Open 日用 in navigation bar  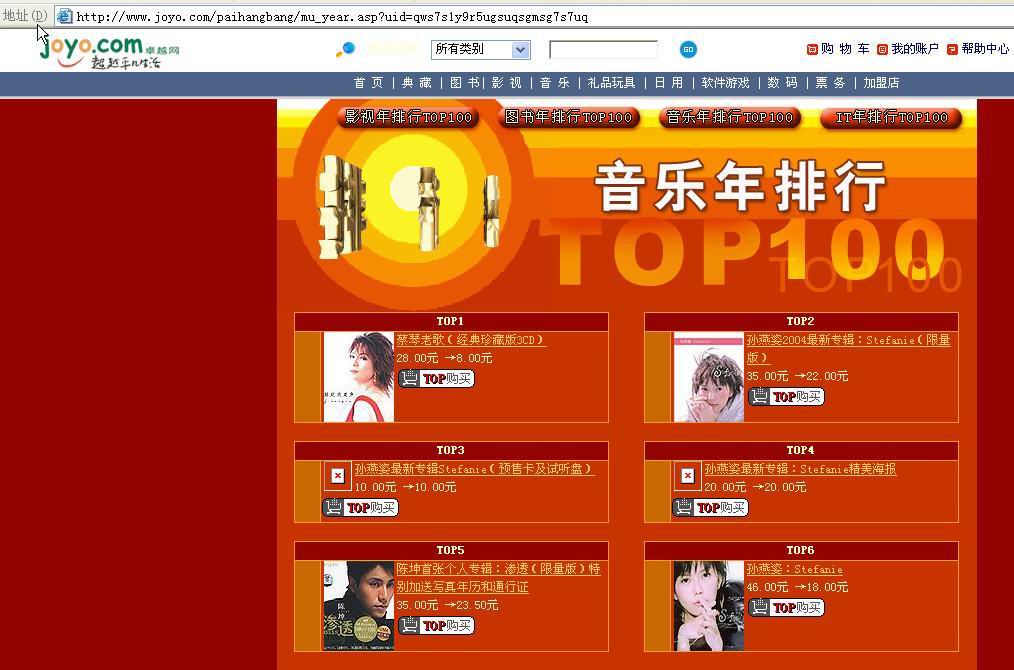click(669, 83)
